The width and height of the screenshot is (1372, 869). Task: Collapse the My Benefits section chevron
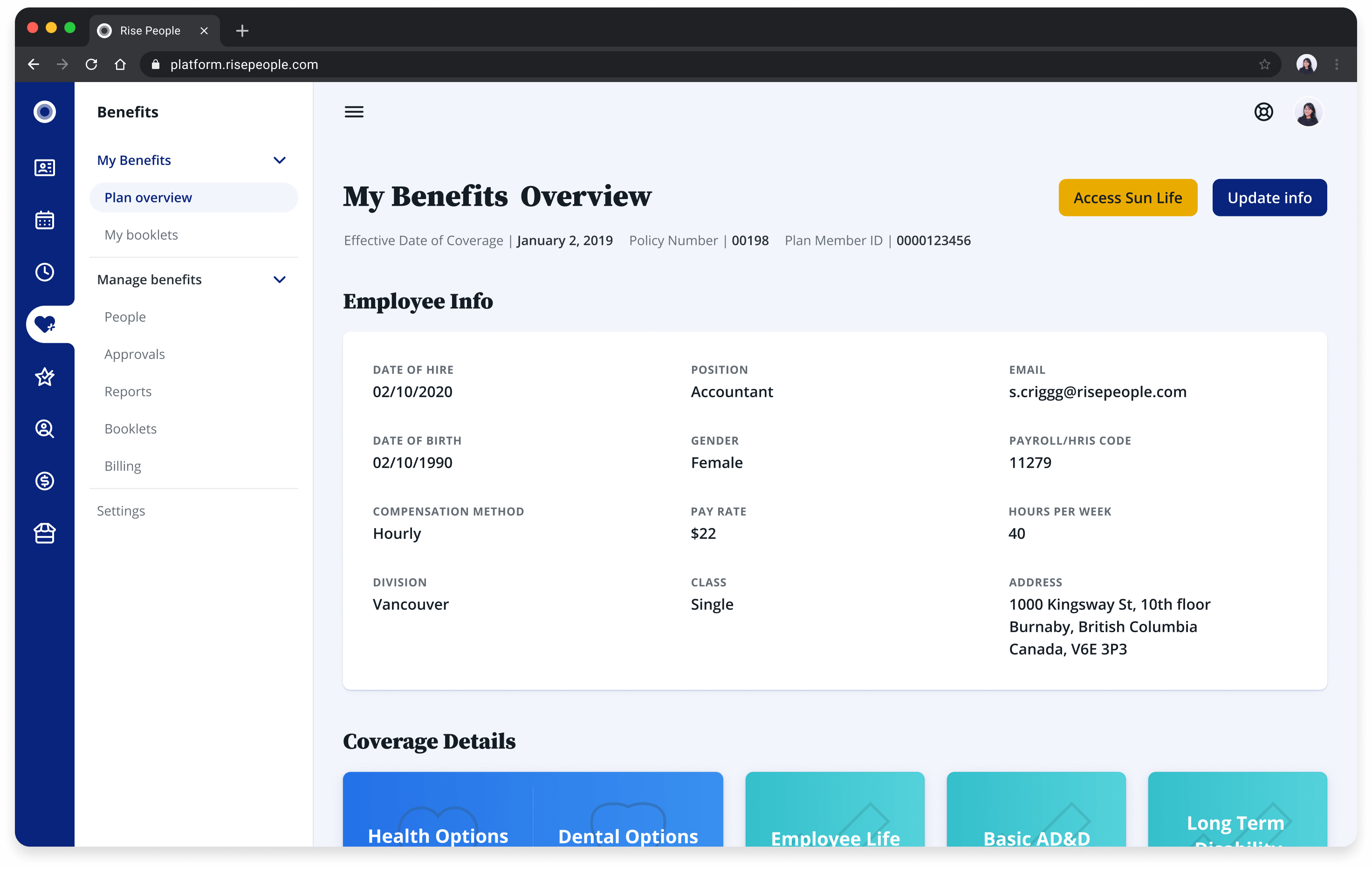[279, 160]
